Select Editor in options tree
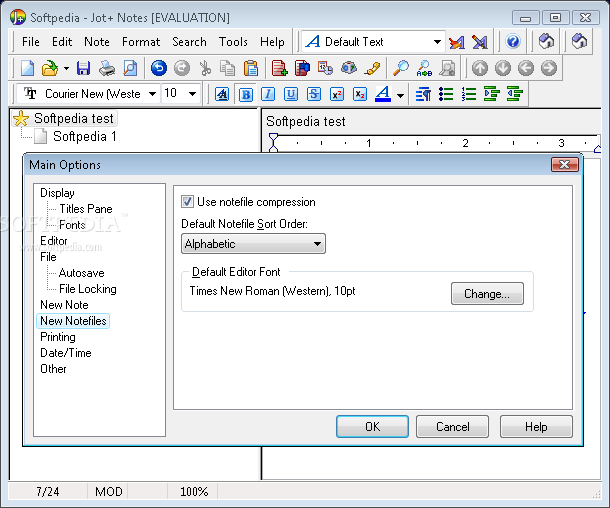Screen dimensions: 610x508 [54, 241]
